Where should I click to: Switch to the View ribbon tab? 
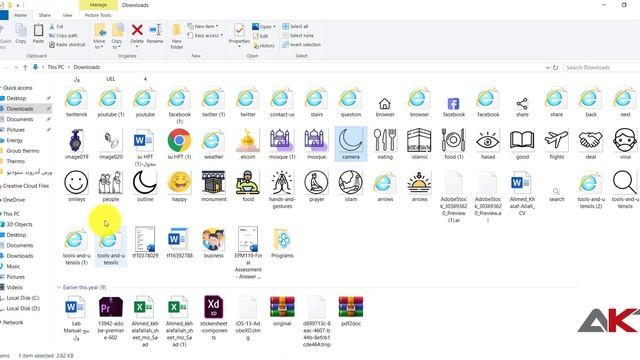click(67, 15)
